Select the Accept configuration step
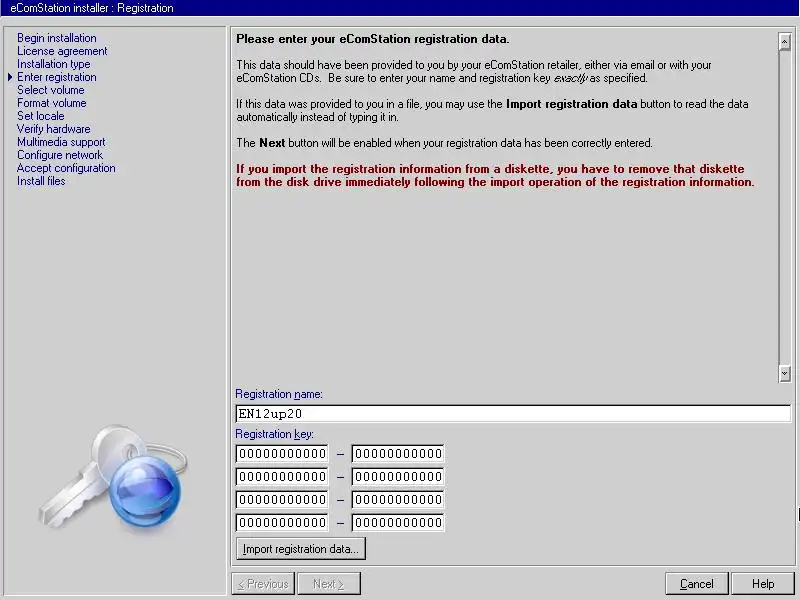 pos(66,168)
